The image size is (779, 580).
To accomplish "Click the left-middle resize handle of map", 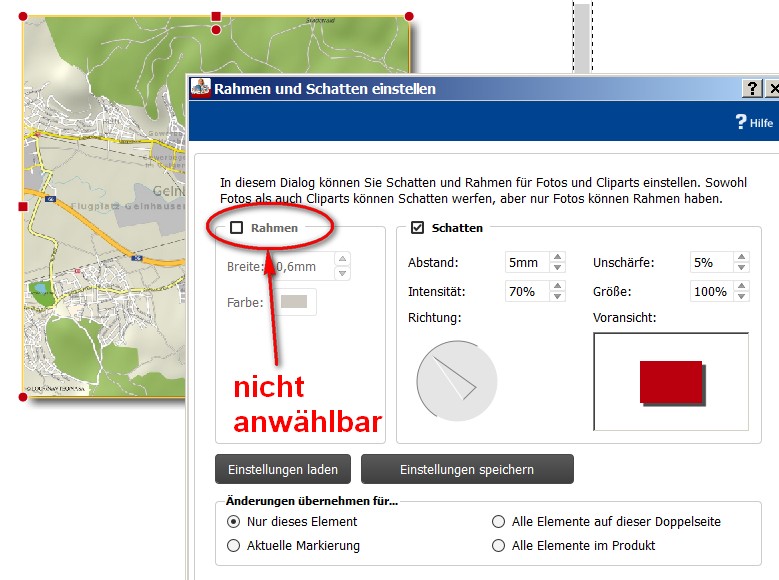I will 23,206.
